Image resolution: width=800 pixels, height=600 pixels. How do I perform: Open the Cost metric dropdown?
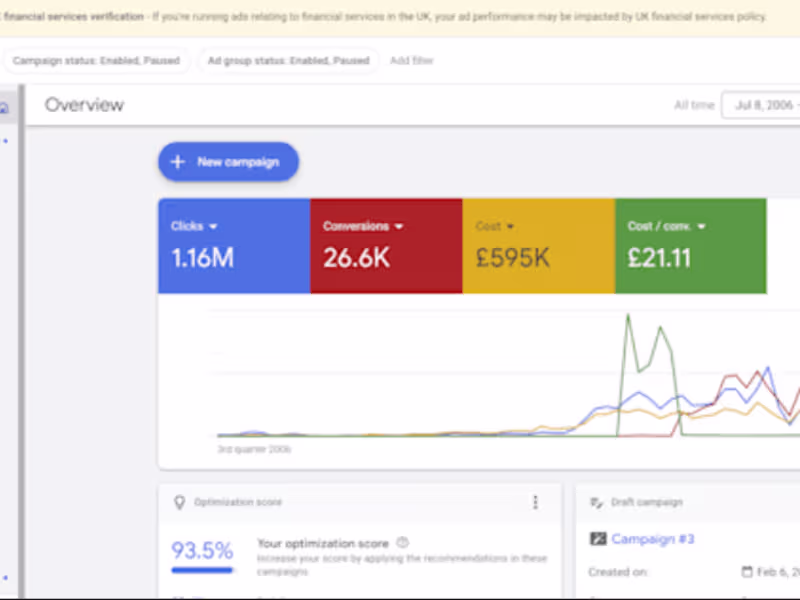[511, 226]
